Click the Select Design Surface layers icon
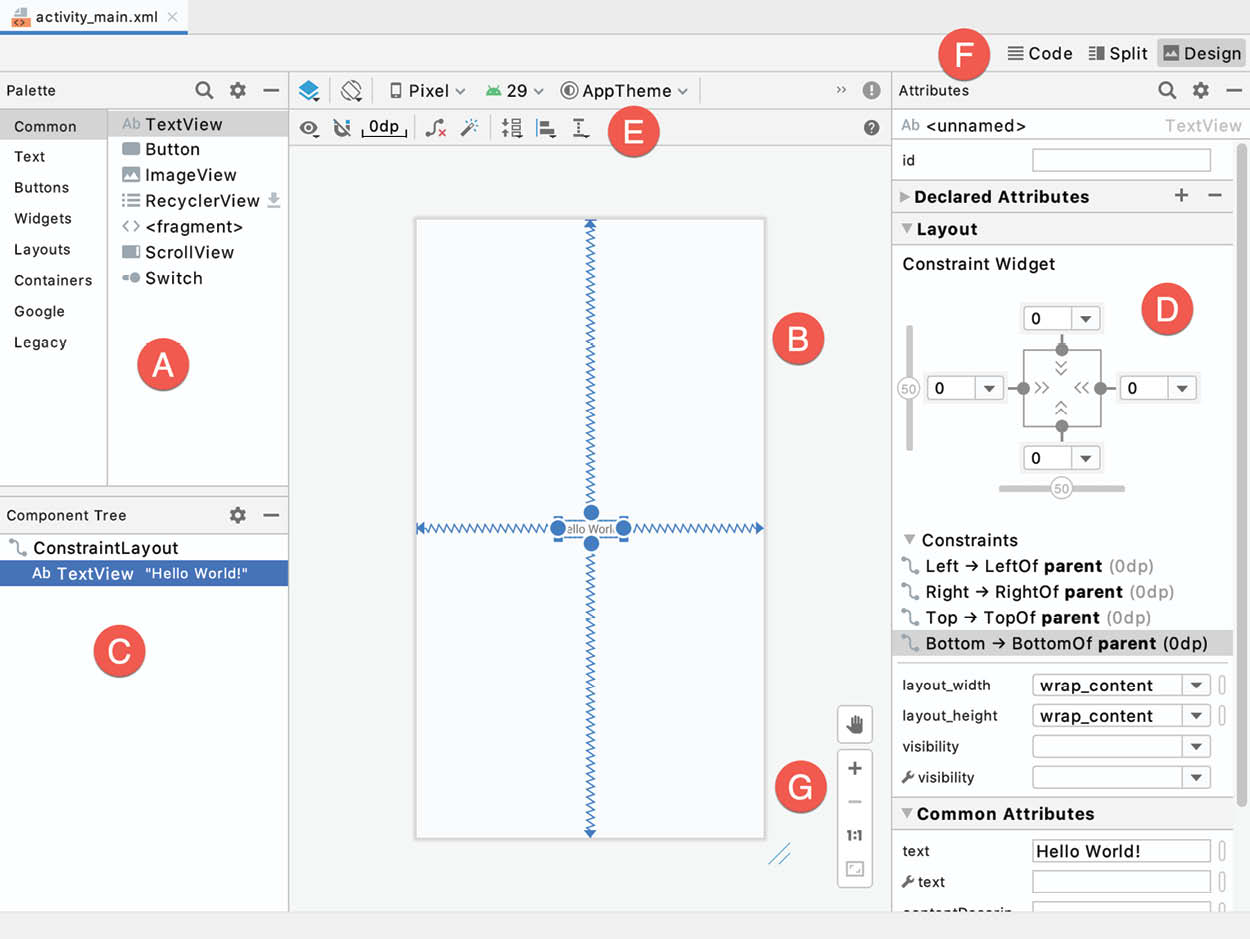1250x939 pixels. click(309, 91)
